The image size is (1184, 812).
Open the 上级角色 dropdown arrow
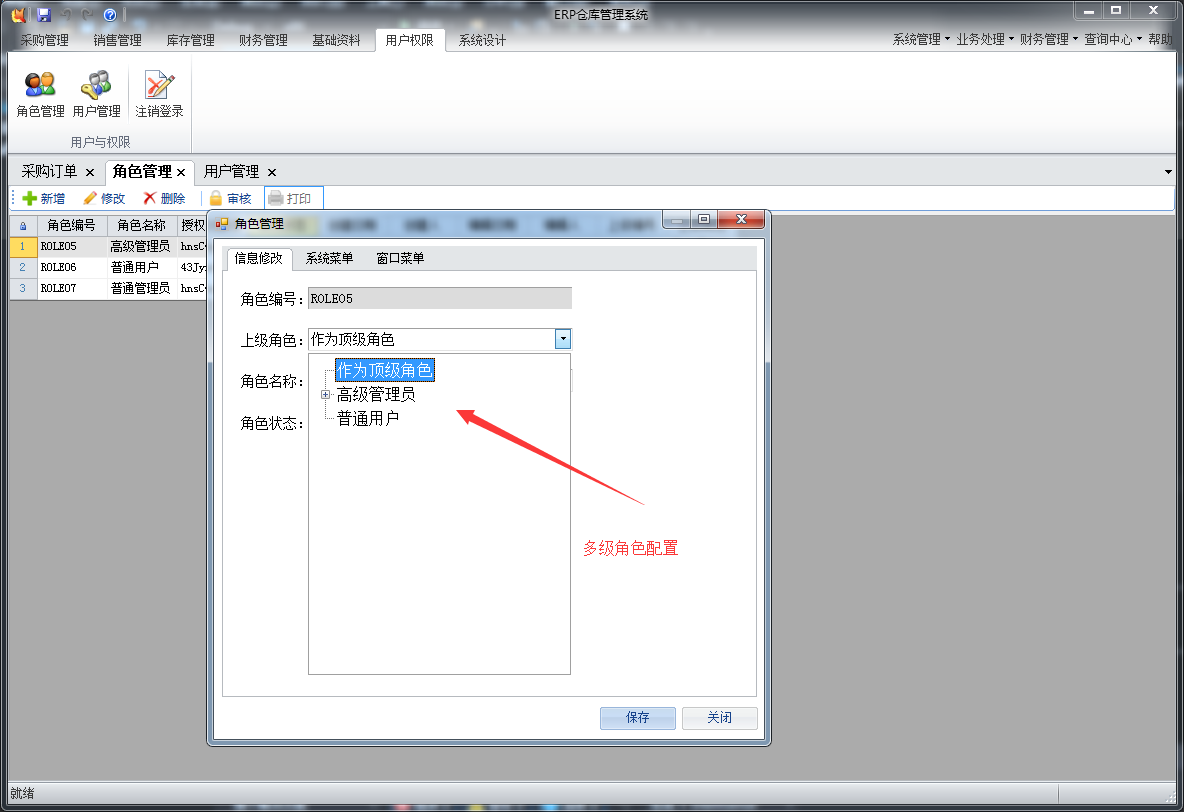pyautogui.click(x=562, y=338)
